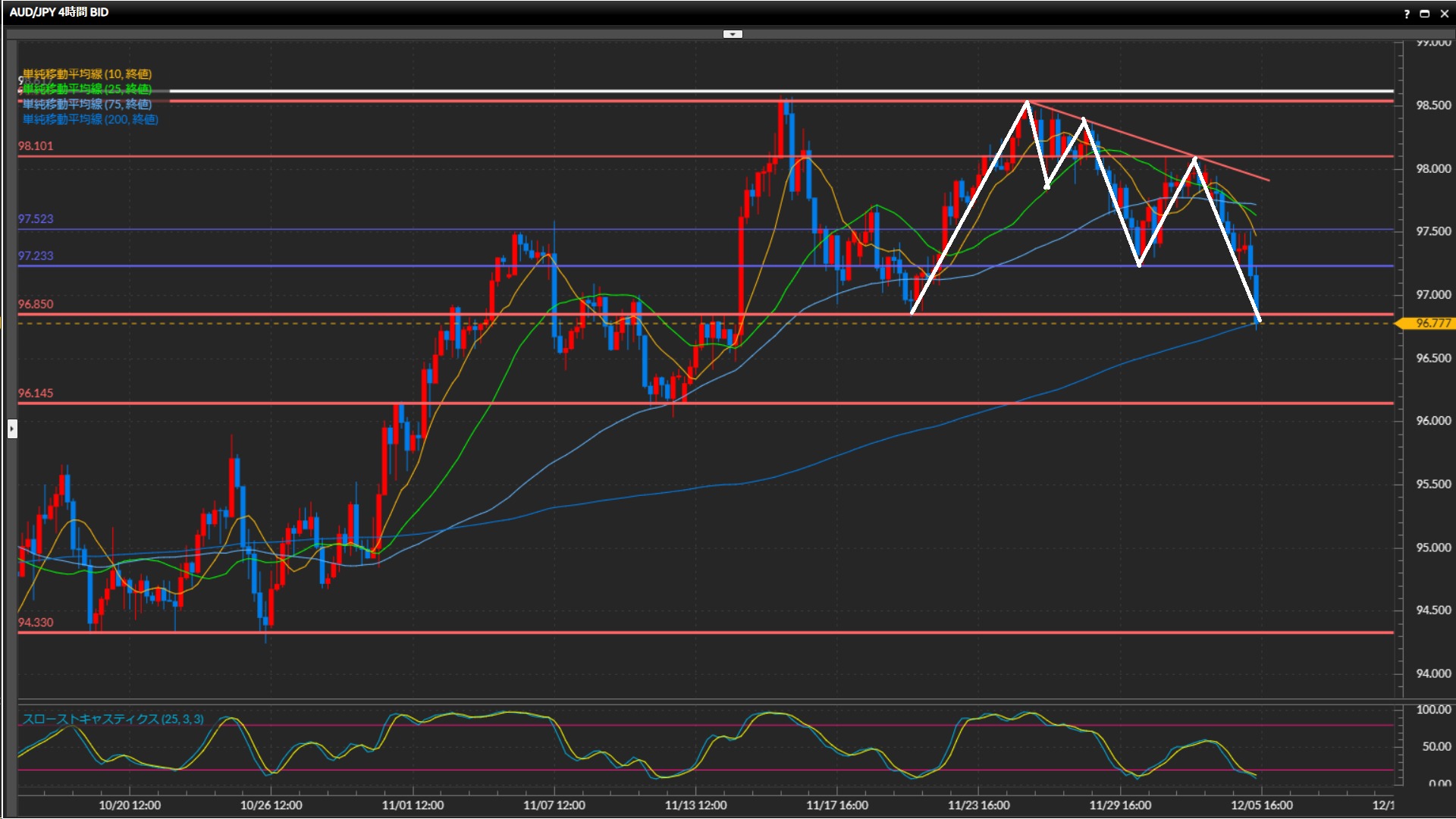Click the 96.145 horizontal line label
Image resolution: width=1456 pixels, height=819 pixels.
[36, 393]
